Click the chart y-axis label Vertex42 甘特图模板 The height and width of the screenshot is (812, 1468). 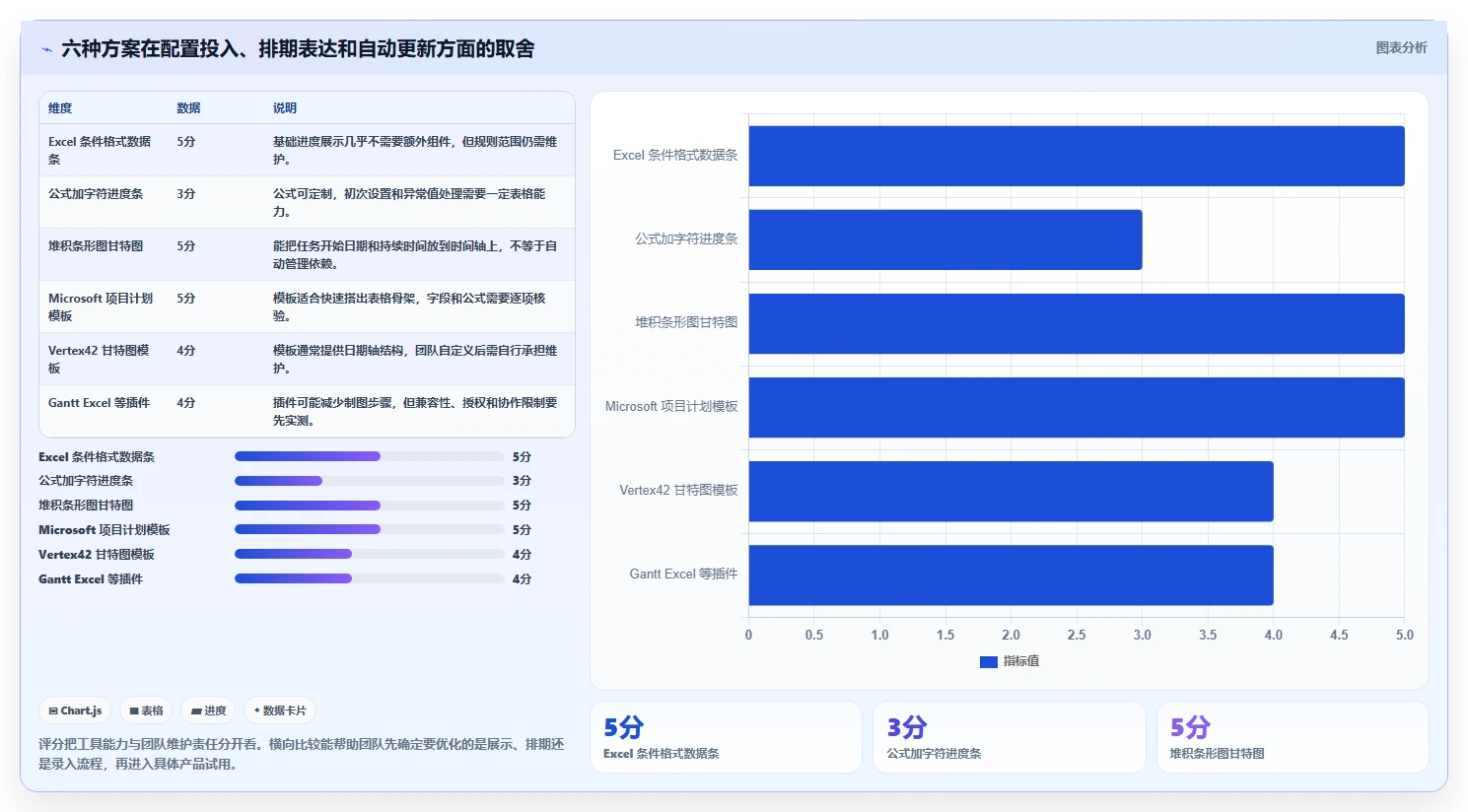point(678,490)
